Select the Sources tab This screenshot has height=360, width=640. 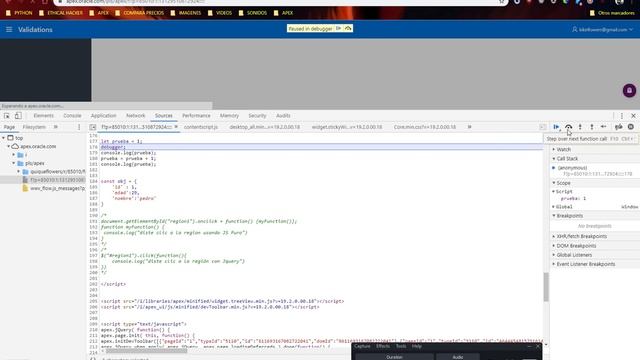(x=164, y=116)
